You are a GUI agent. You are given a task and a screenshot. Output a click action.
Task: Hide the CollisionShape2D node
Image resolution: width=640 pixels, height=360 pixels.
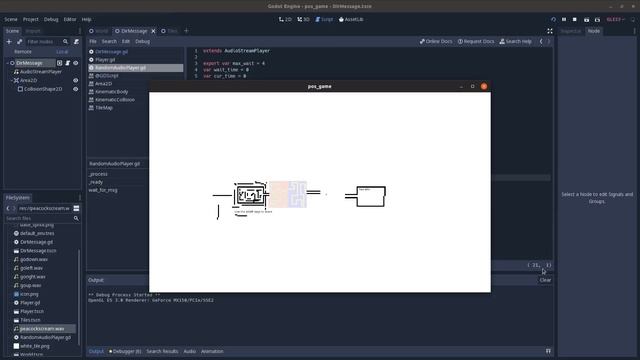tap(76, 89)
